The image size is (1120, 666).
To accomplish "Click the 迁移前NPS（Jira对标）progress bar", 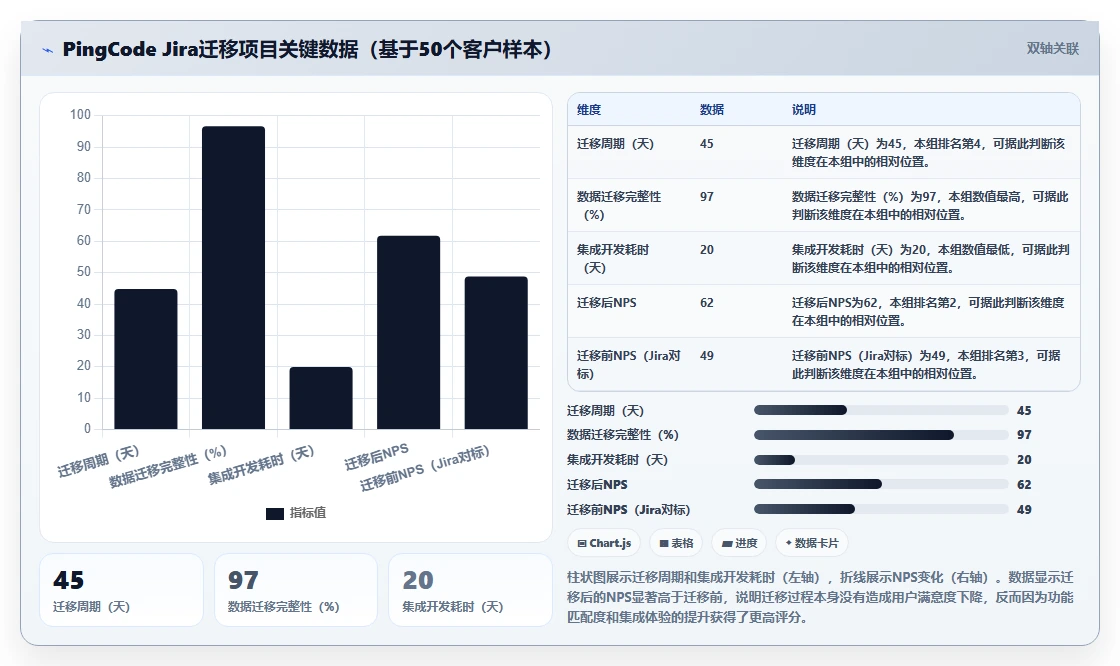I will tap(881, 510).
